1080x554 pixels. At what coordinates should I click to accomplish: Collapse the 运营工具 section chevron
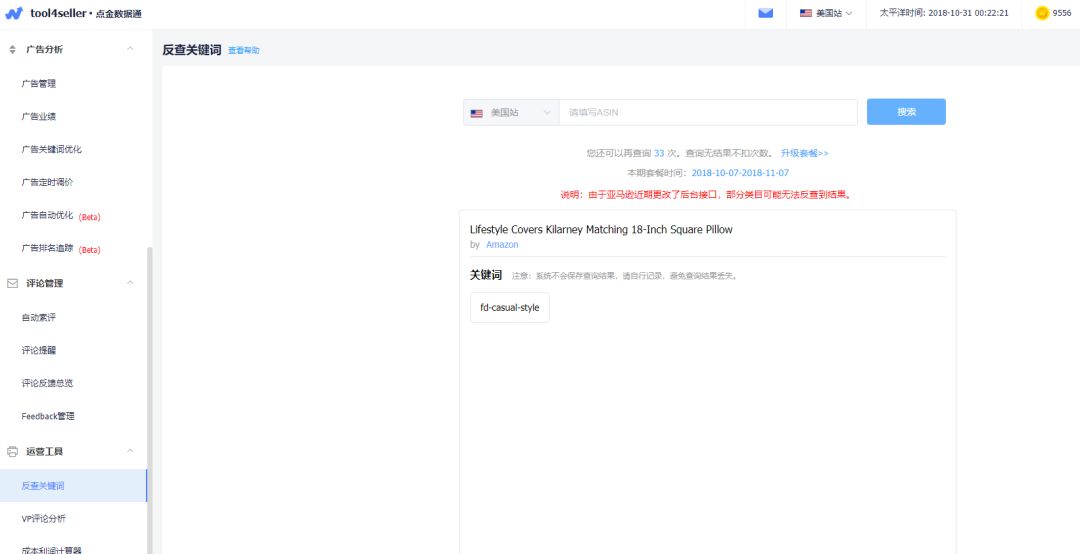[x=130, y=451]
